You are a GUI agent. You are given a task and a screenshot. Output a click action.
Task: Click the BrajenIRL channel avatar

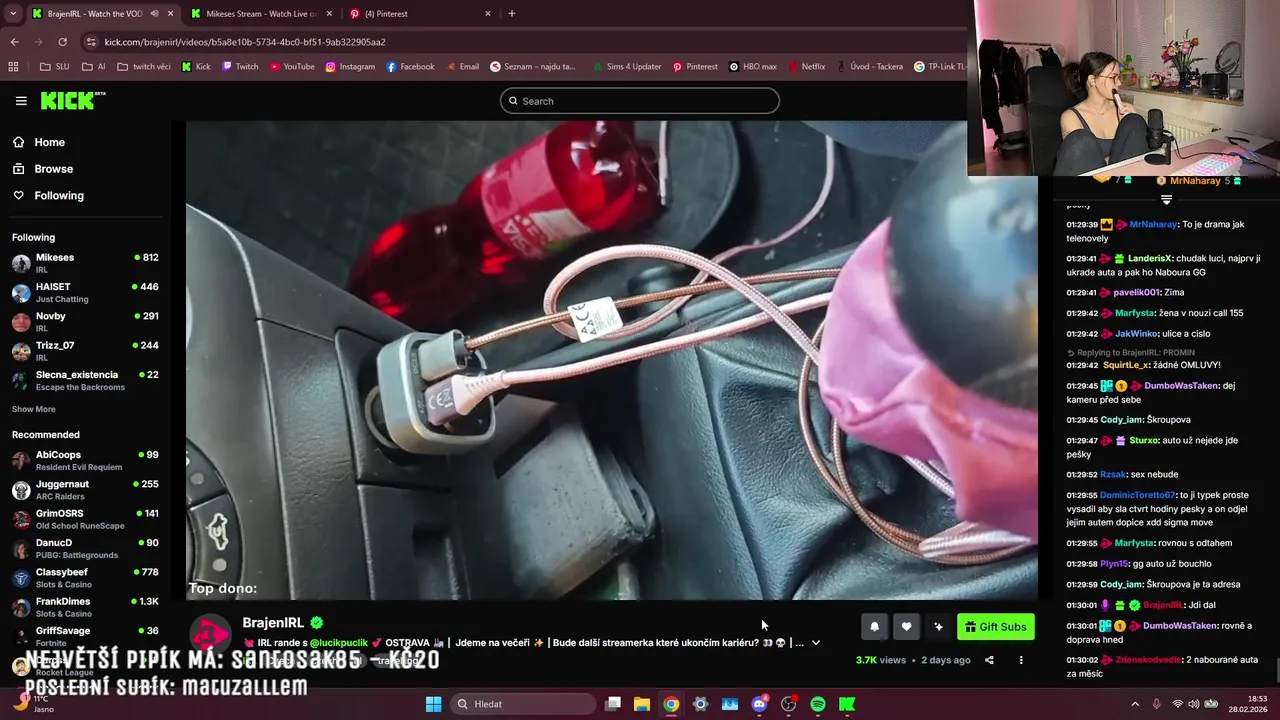click(x=210, y=634)
